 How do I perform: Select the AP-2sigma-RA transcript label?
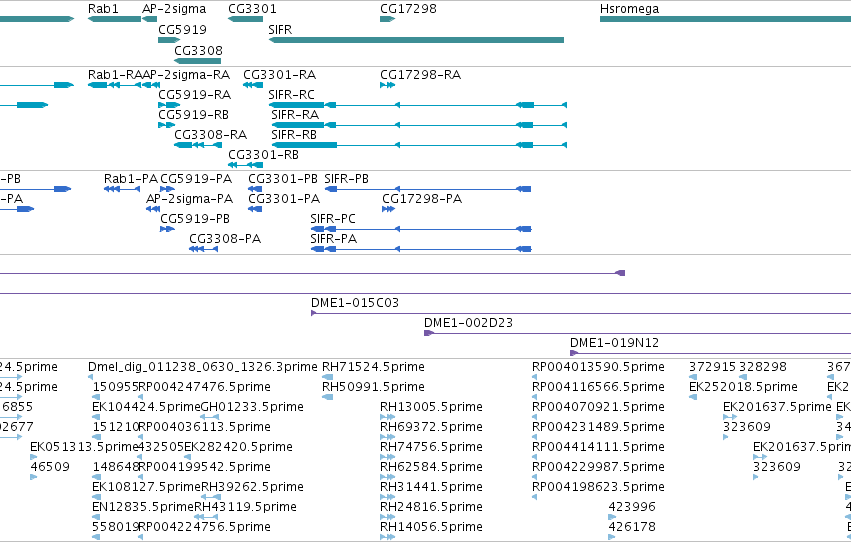186,75
